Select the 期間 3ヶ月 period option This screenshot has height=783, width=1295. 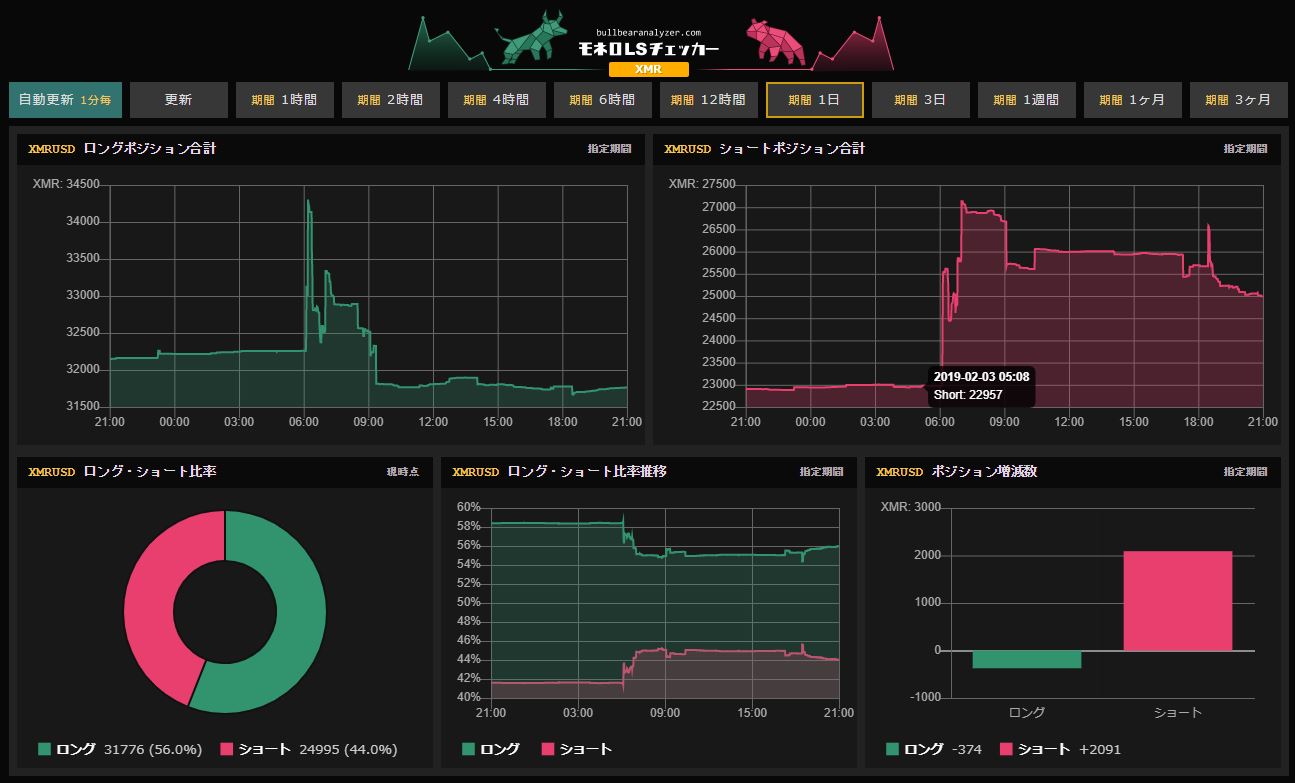pos(1238,99)
